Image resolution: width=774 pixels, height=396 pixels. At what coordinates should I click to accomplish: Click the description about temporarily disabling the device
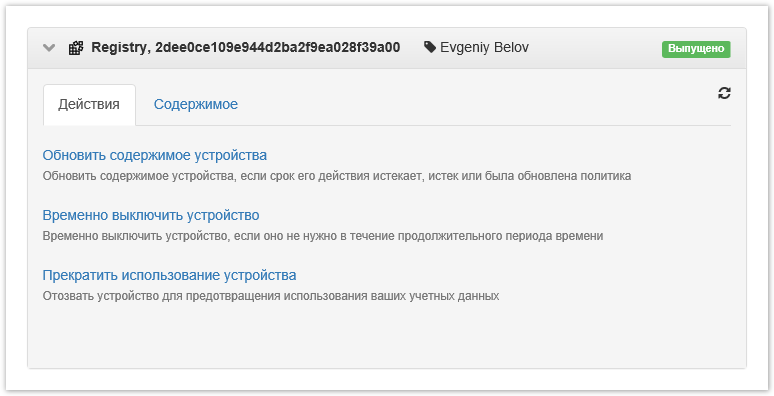tap(323, 236)
